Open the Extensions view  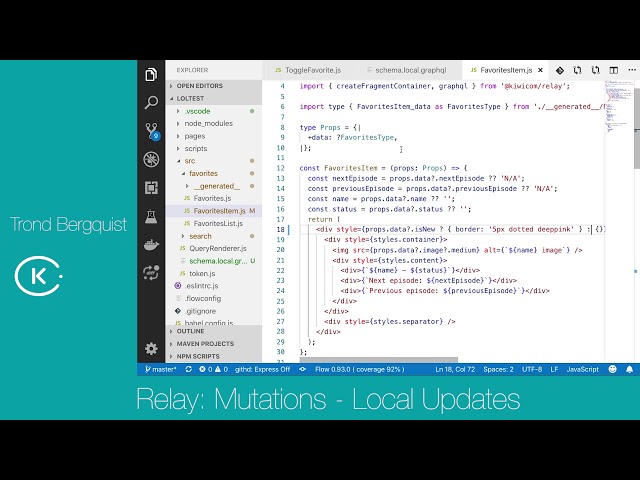click(151, 188)
